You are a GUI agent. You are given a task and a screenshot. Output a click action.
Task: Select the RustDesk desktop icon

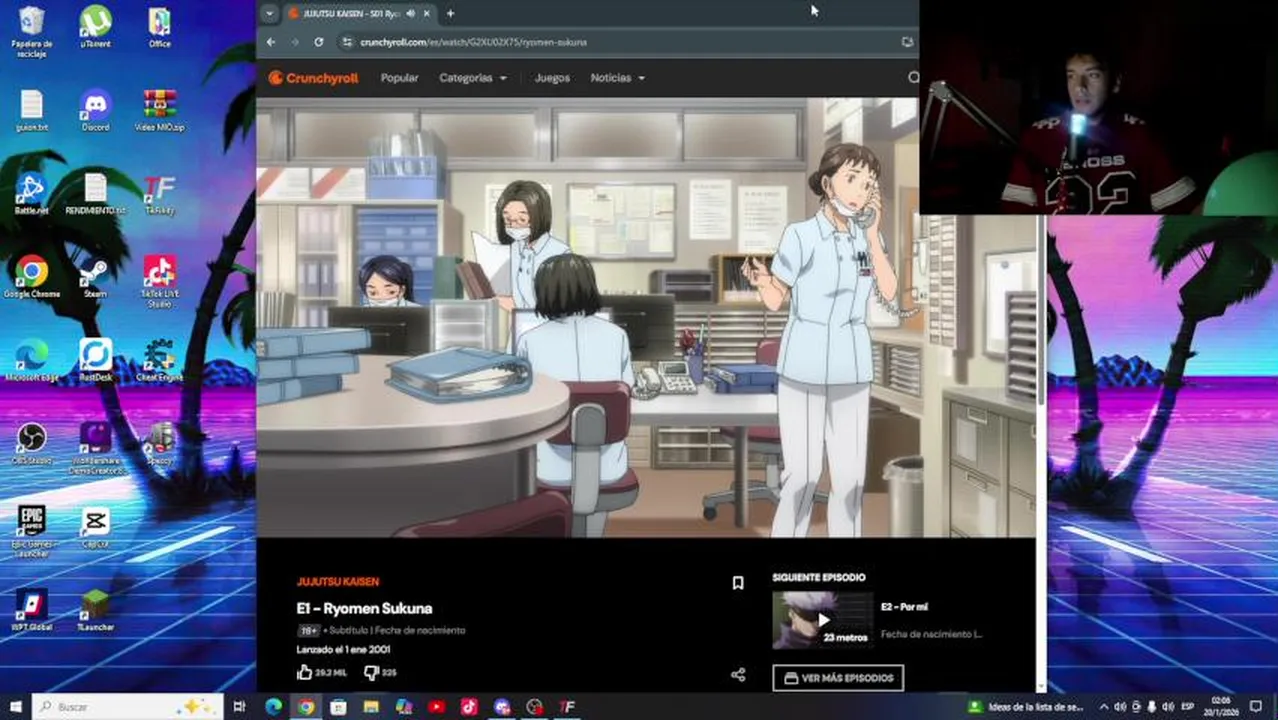tap(96, 360)
